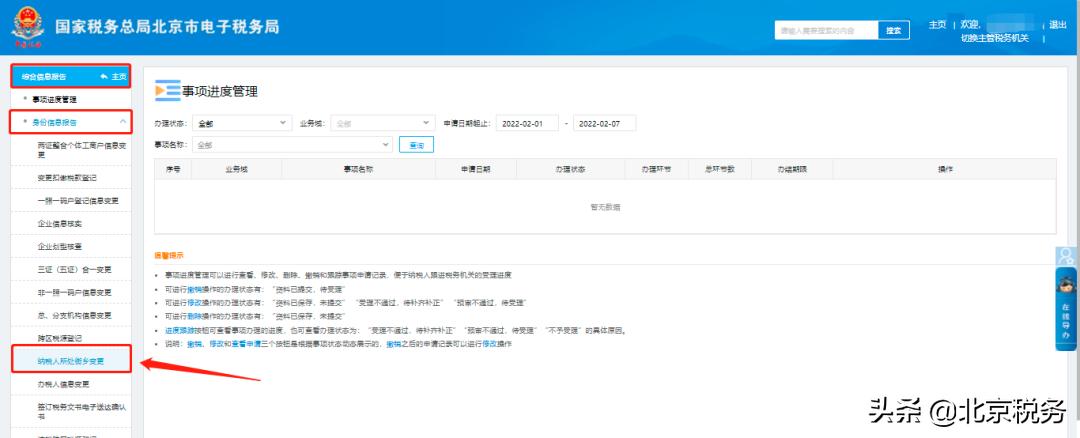Click the 国家税务总局北京市电子税务局 title

[x=167, y=27]
